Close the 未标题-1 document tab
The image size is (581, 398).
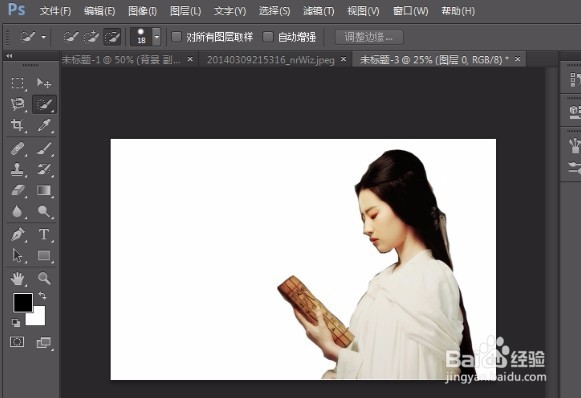190,59
